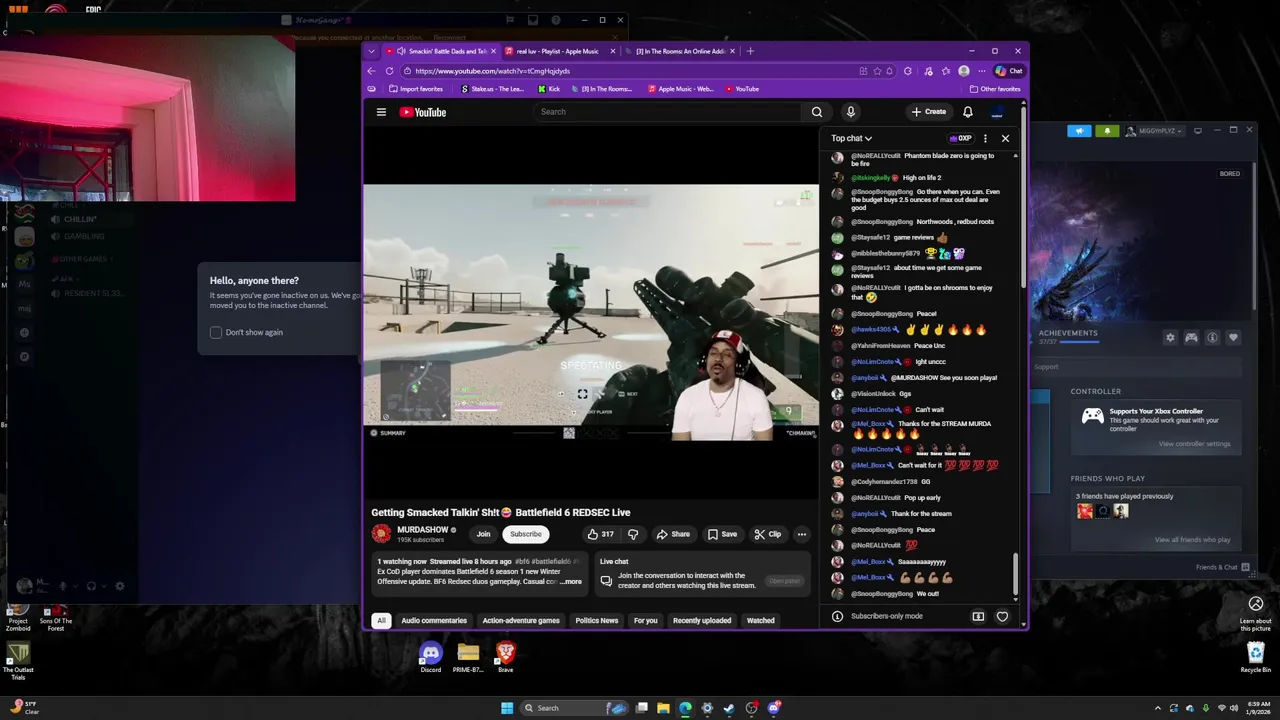The height and width of the screenshot is (720, 1280).
Task: Open game info icon in Steam window
Action: tap(1212, 338)
